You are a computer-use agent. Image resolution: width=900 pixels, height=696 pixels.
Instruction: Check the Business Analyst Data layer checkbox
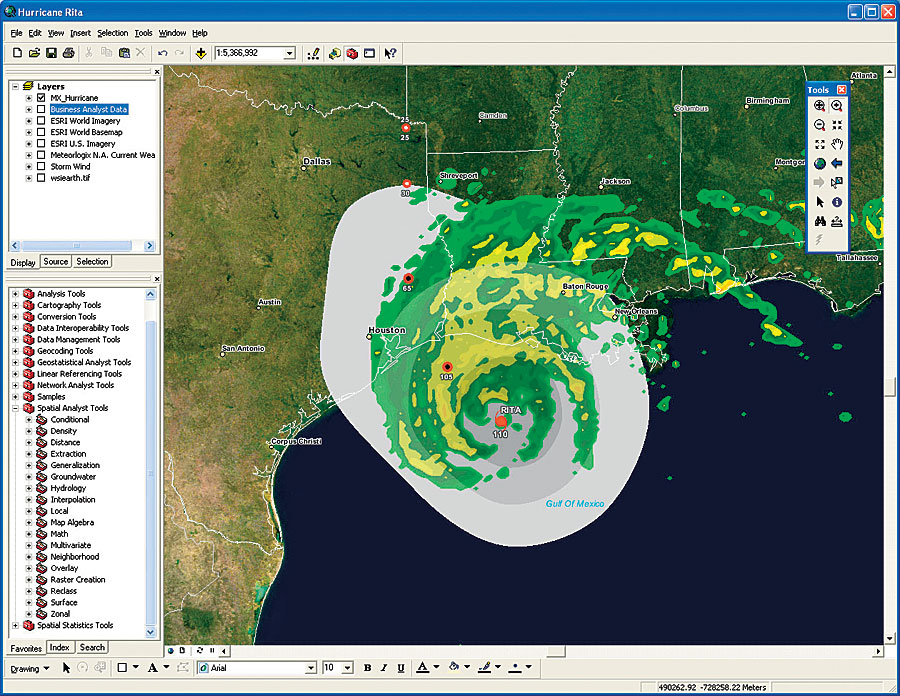[x=41, y=109]
